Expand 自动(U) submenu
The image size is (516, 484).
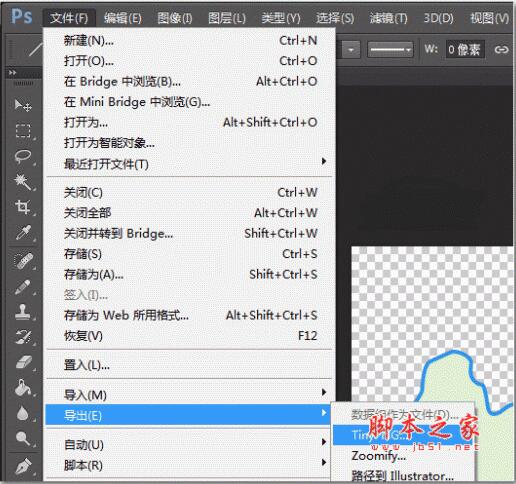[190, 444]
